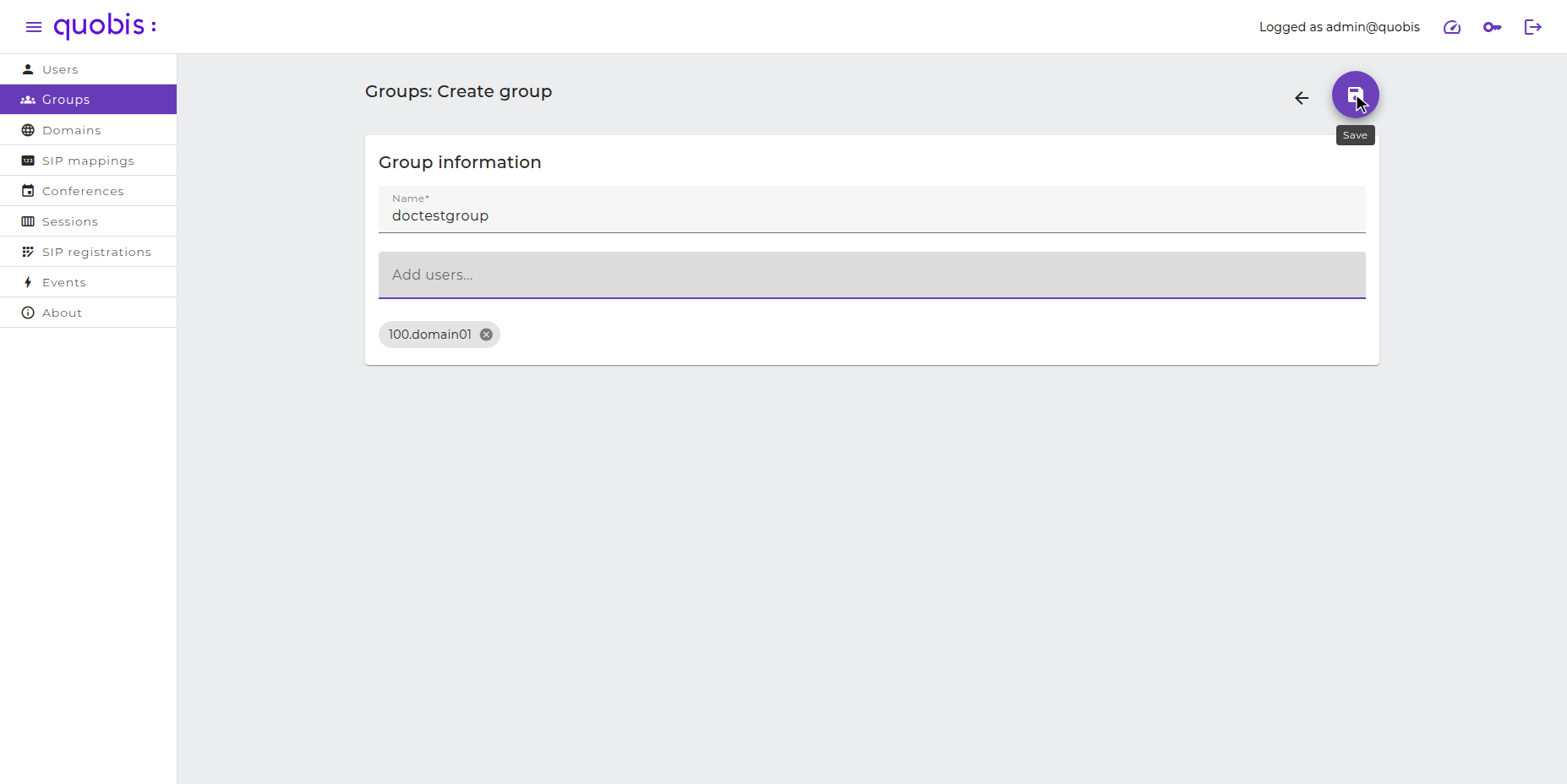Click 'Logged as admin@quobis' text
Screen dimensions: 1567x784
[x=1340, y=27]
